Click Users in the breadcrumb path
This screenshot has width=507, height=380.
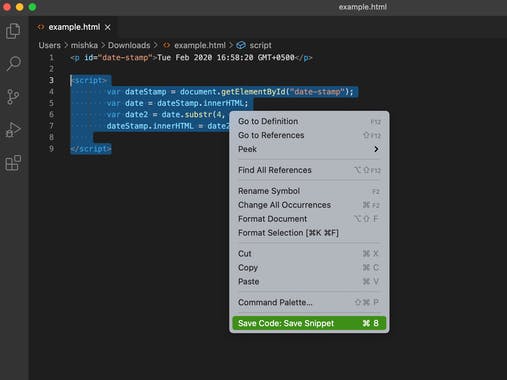[49, 45]
